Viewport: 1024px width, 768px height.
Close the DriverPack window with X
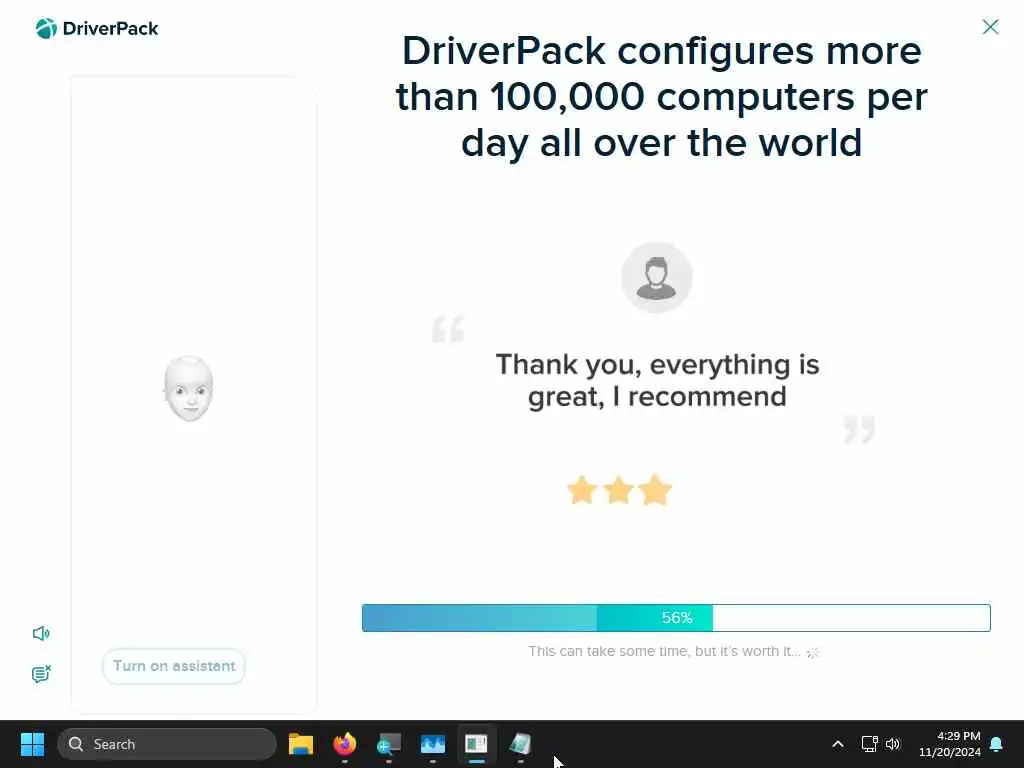click(990, 27)
